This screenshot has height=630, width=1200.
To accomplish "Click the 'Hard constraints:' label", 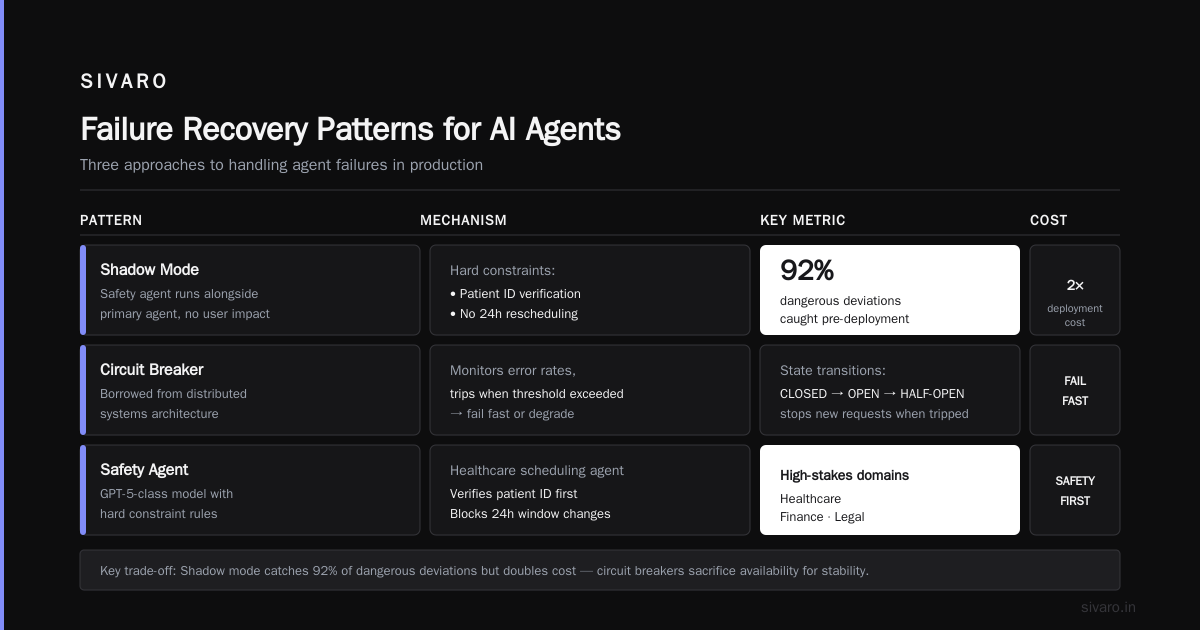I will pos(502,270).
